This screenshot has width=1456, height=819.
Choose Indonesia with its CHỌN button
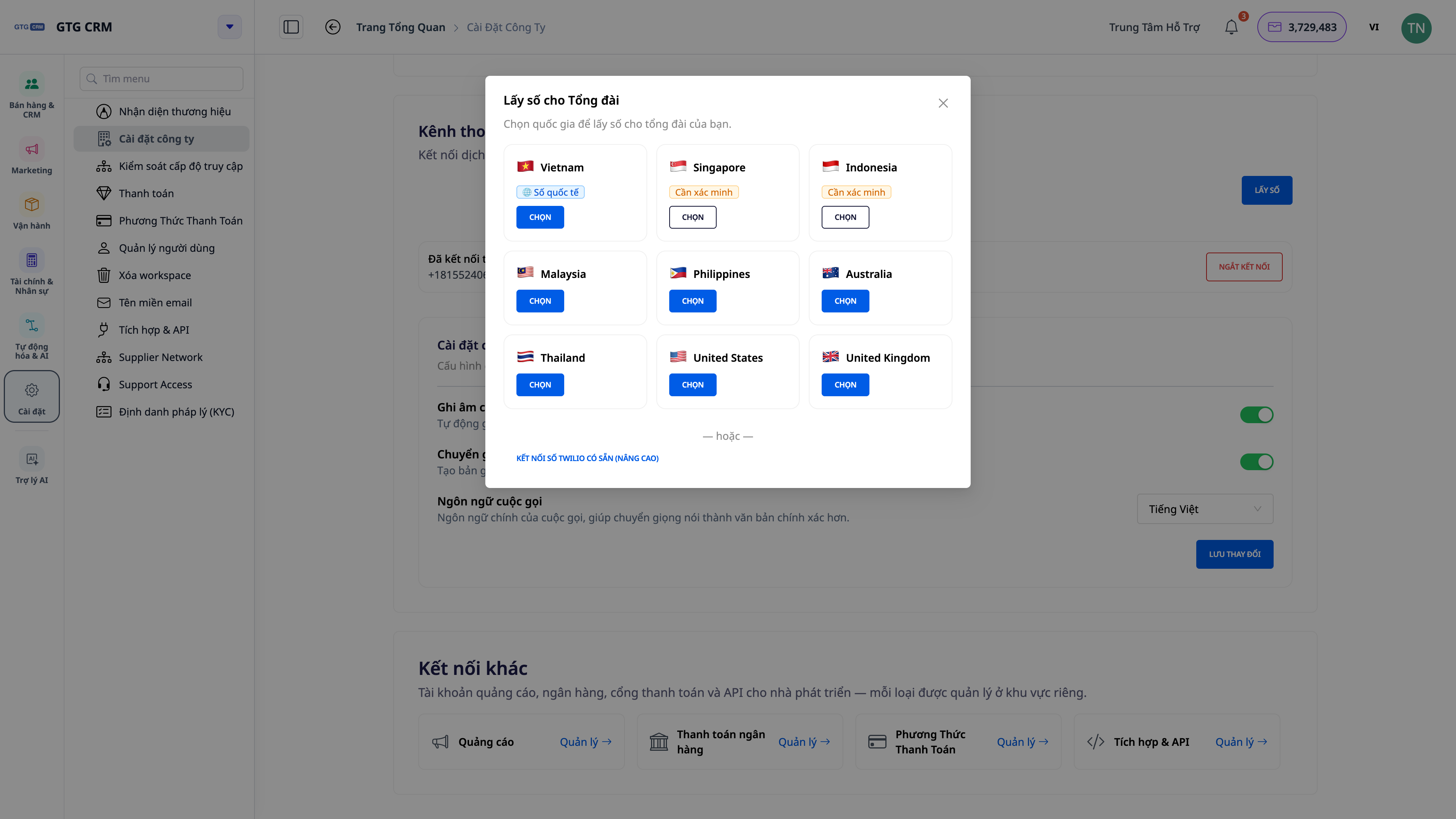[x=845, y=217]
